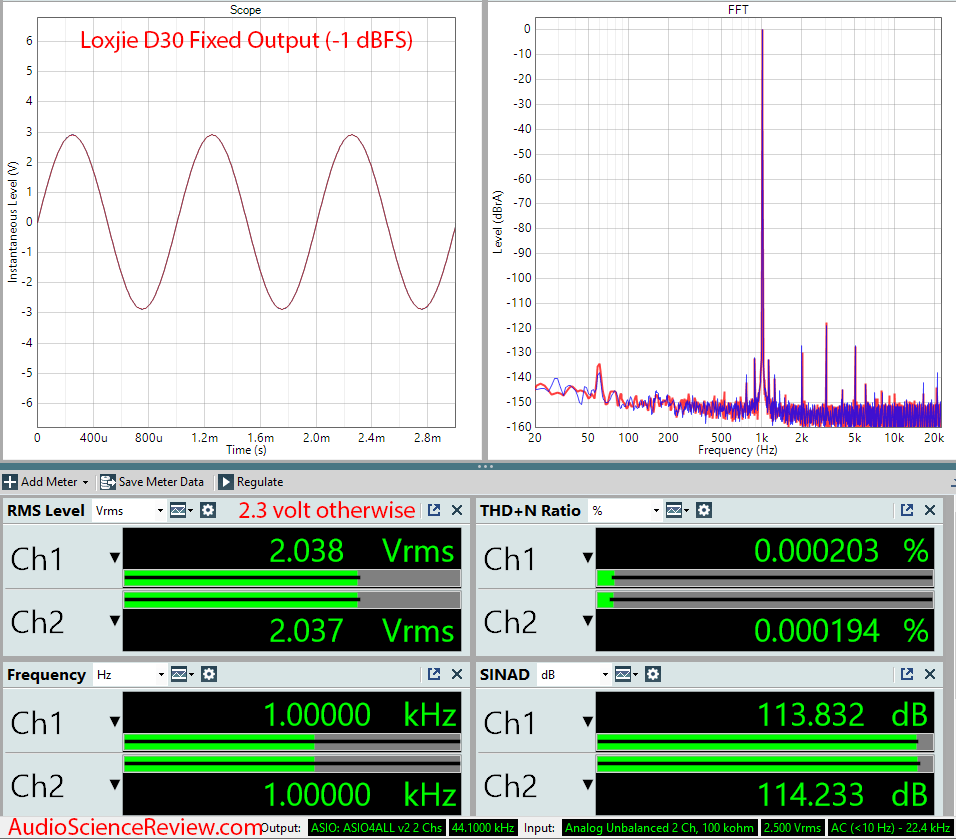Click Analog Unbalanced 2 Ch input setting
This screenshot has width=956, height=839.
(x=659, y=828)
